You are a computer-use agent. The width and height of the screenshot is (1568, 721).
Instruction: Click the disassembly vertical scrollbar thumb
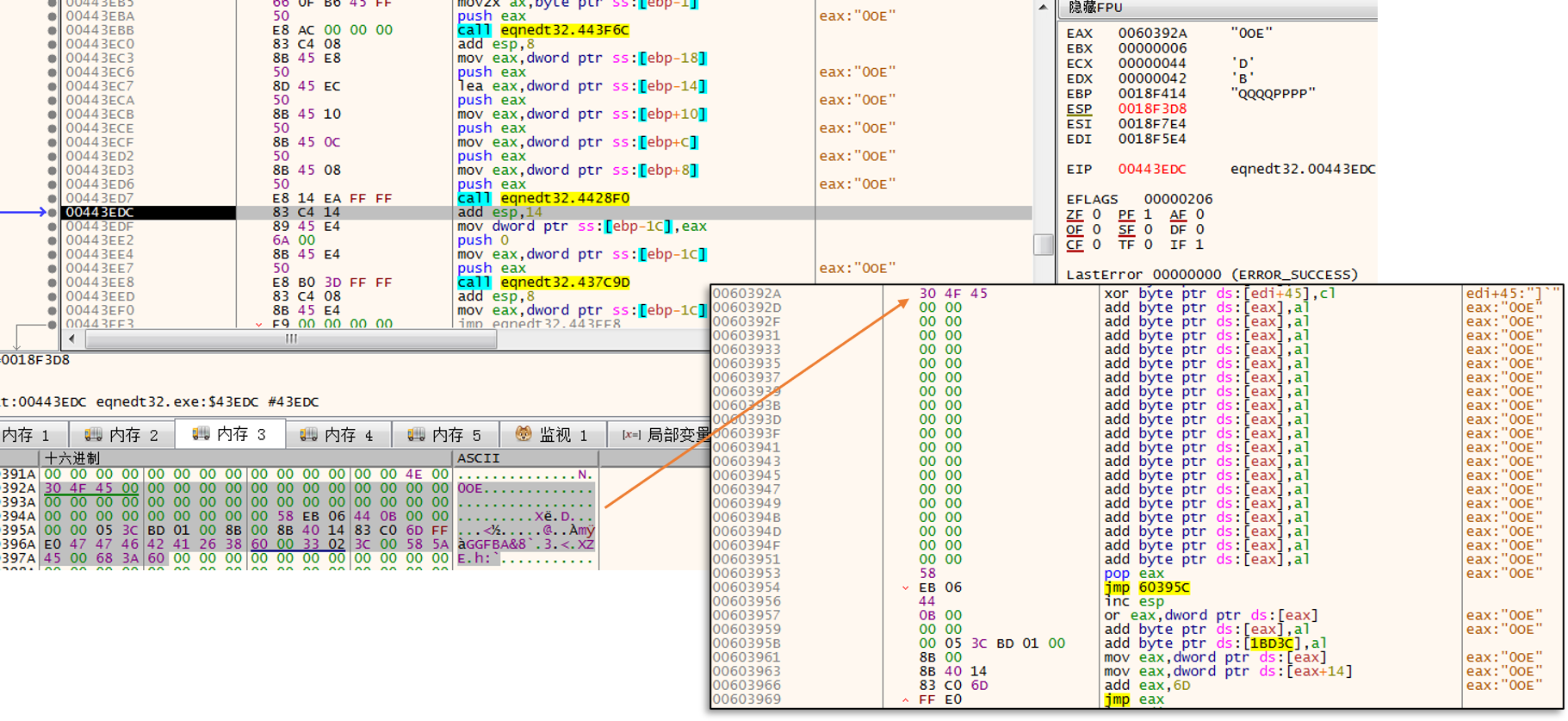click(x=1043, y=244)
